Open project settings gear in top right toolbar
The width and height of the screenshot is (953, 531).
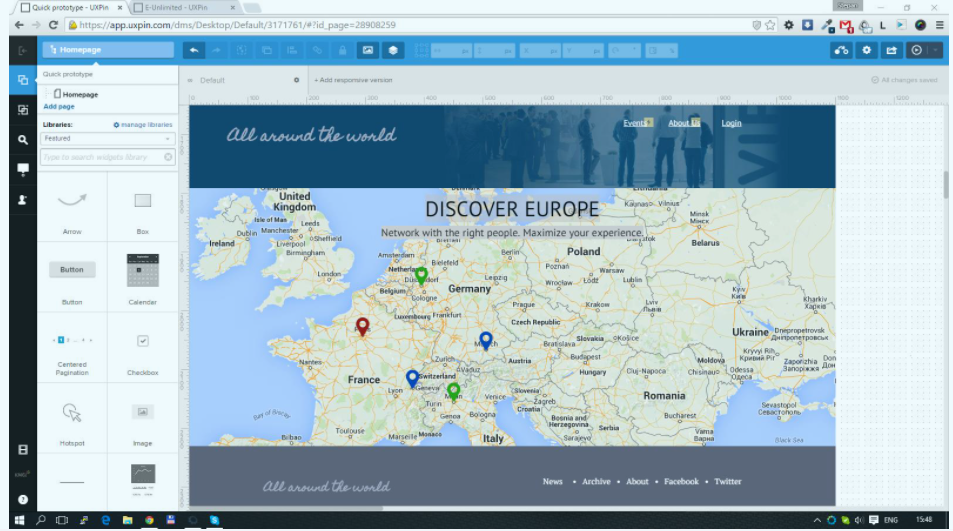867,50
